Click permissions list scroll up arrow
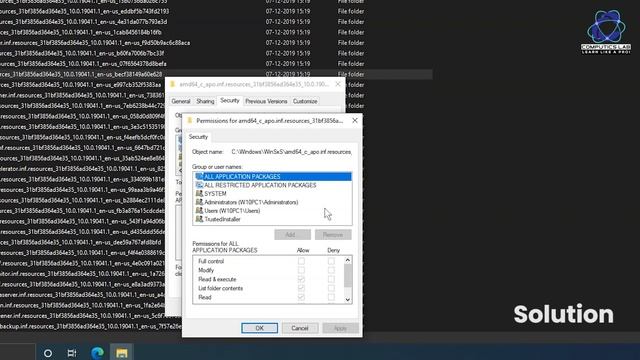The height and width of the screenshot is (360, 640). [x=348, y=260]
